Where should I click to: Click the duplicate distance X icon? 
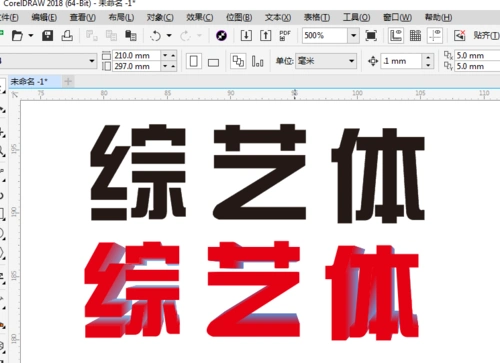(448, 55)
